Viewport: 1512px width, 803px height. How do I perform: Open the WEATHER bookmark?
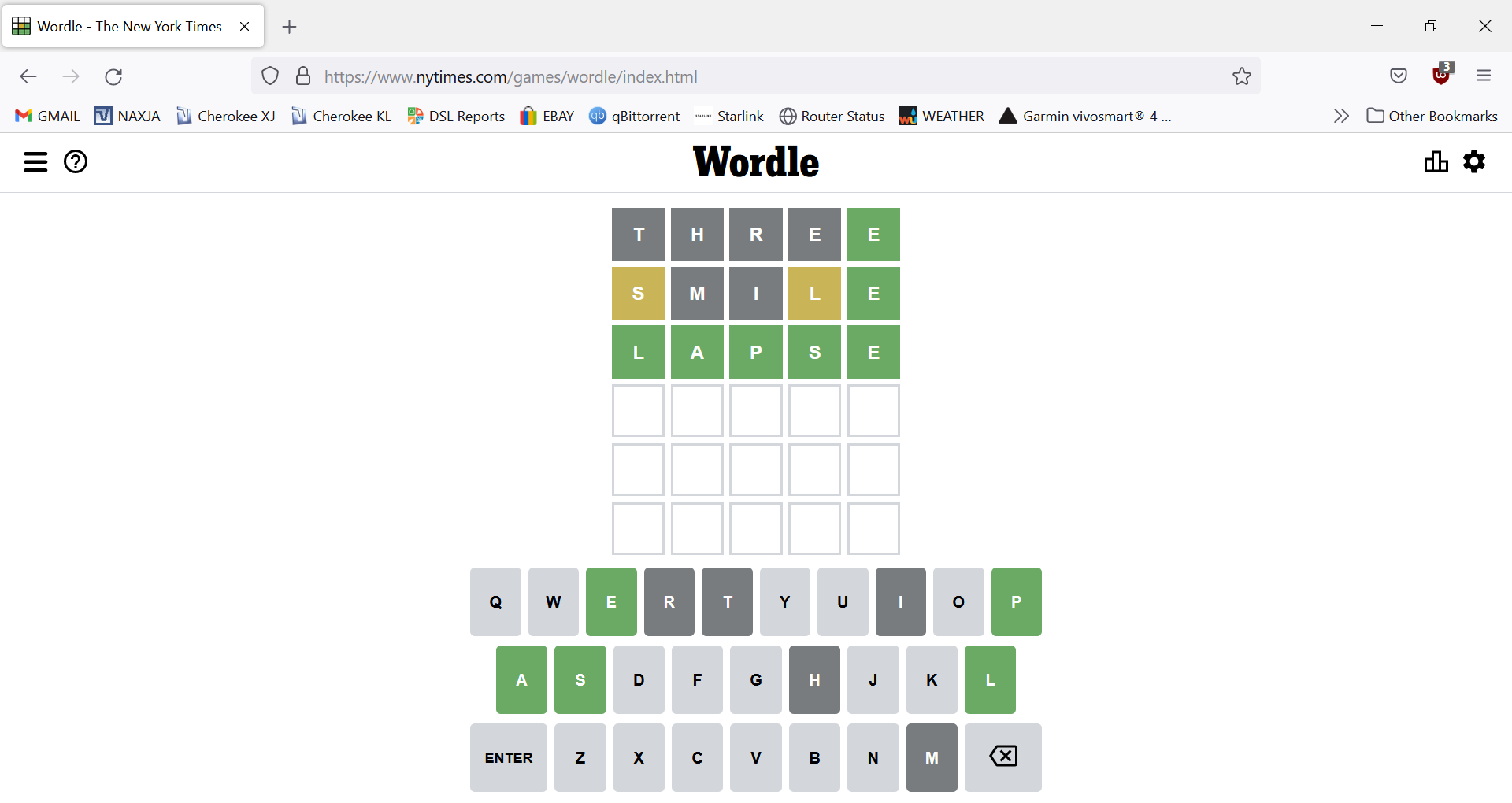click(x=942, y=117)
